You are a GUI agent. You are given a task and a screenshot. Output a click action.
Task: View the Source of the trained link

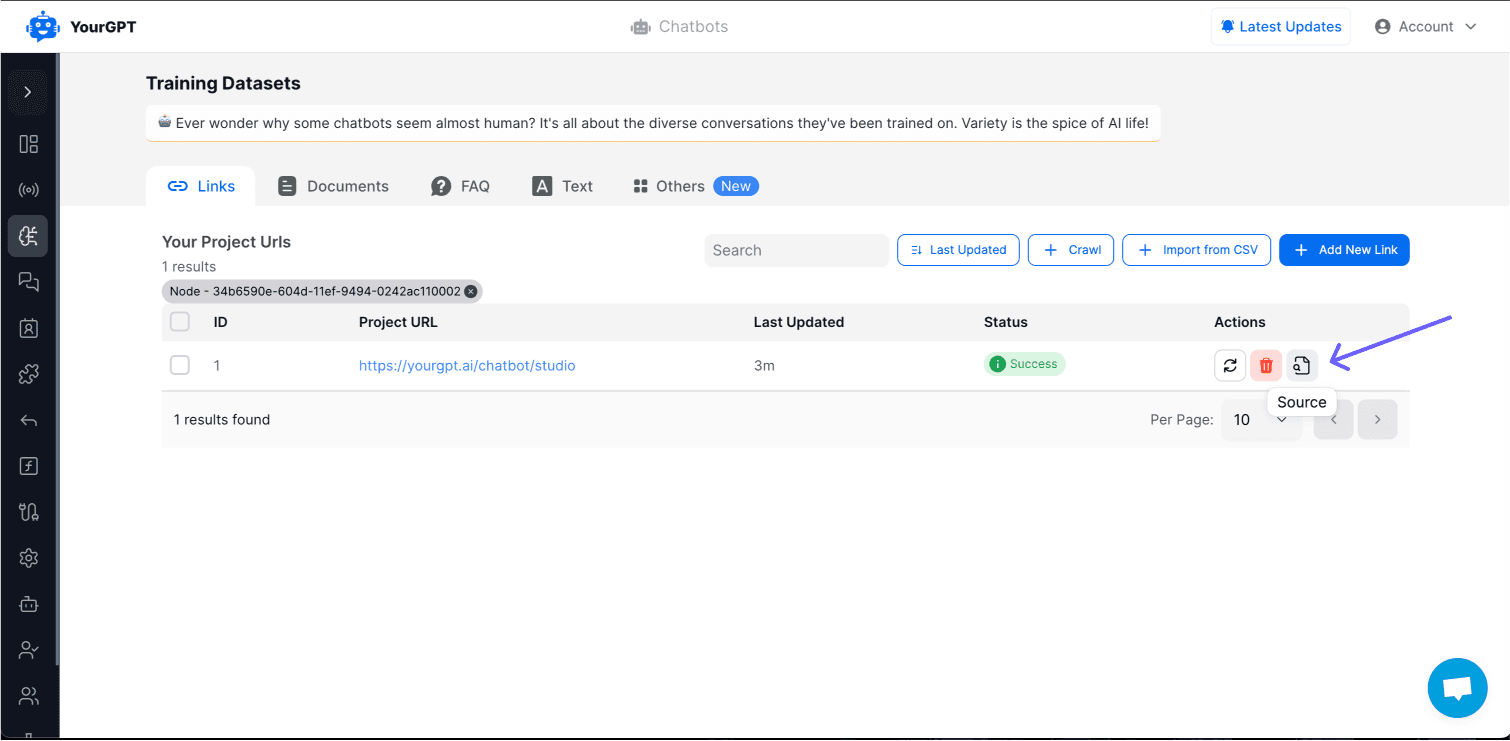point(1301,365)
